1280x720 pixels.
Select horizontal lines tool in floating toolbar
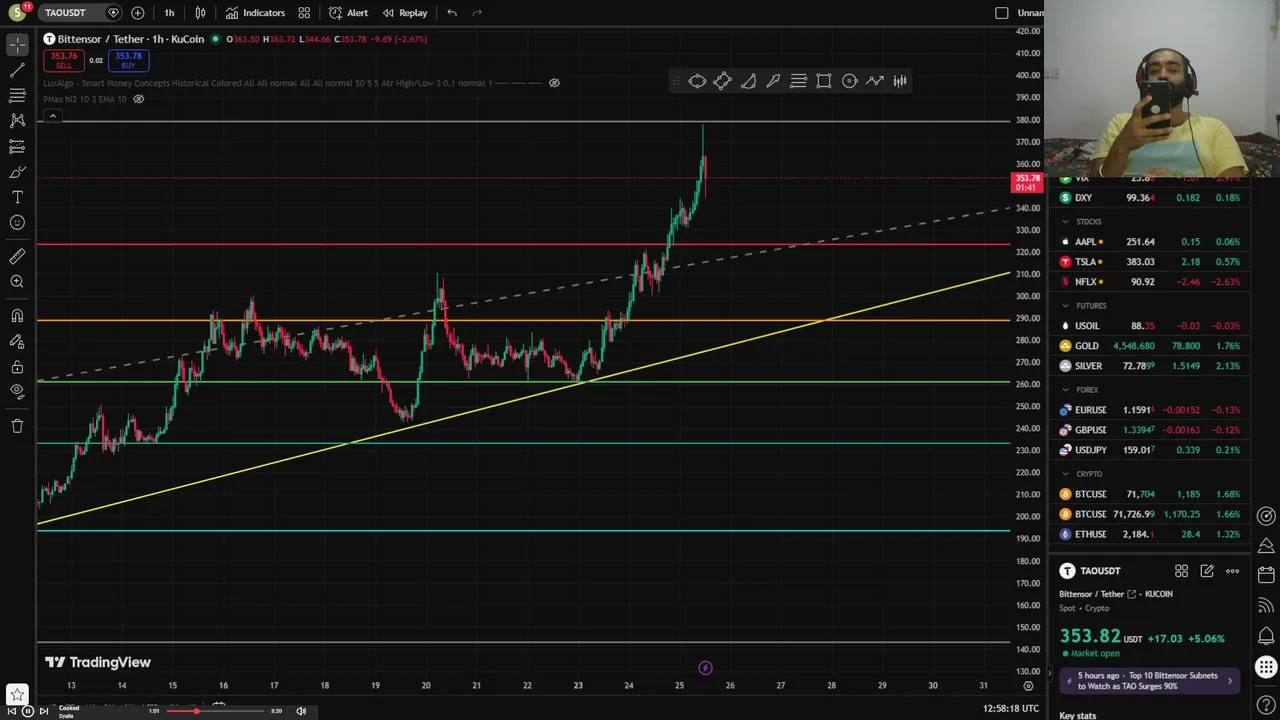pyautogui.click(x=798, y=81)
